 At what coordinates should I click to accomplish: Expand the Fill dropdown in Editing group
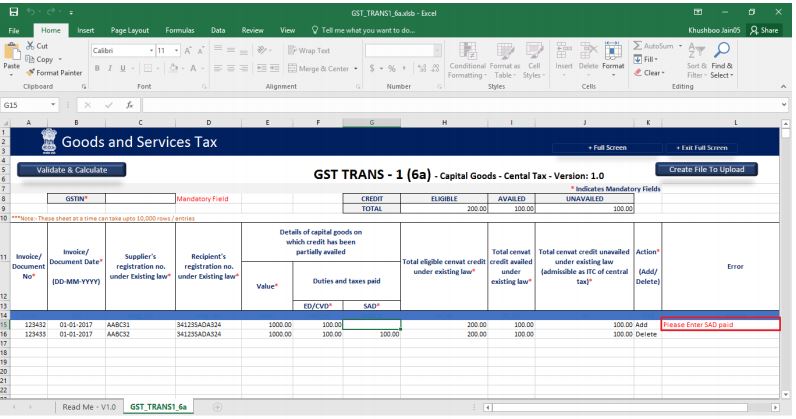tap(659, 61)
